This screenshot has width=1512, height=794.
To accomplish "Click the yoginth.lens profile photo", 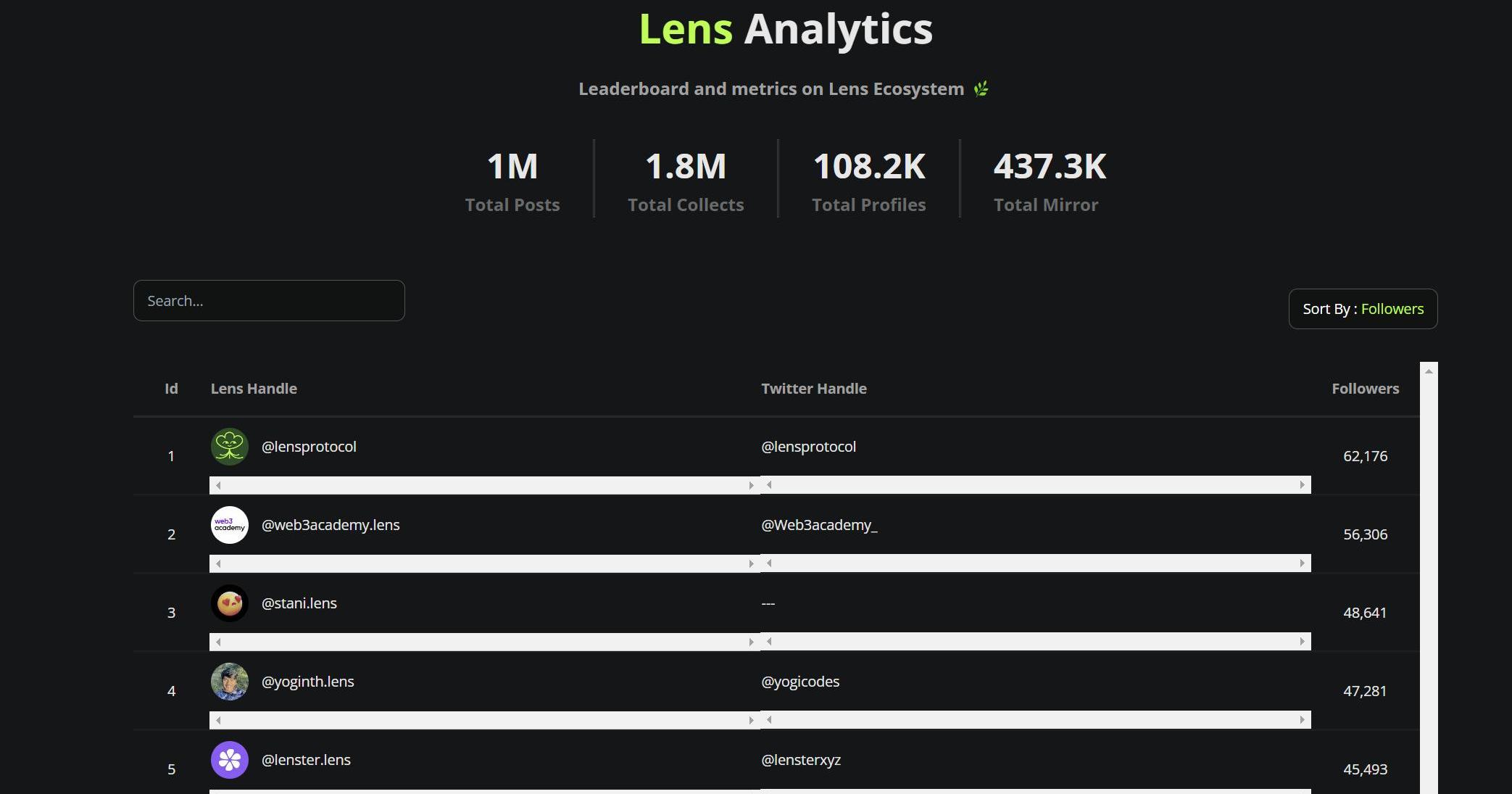I will (229, 682).
